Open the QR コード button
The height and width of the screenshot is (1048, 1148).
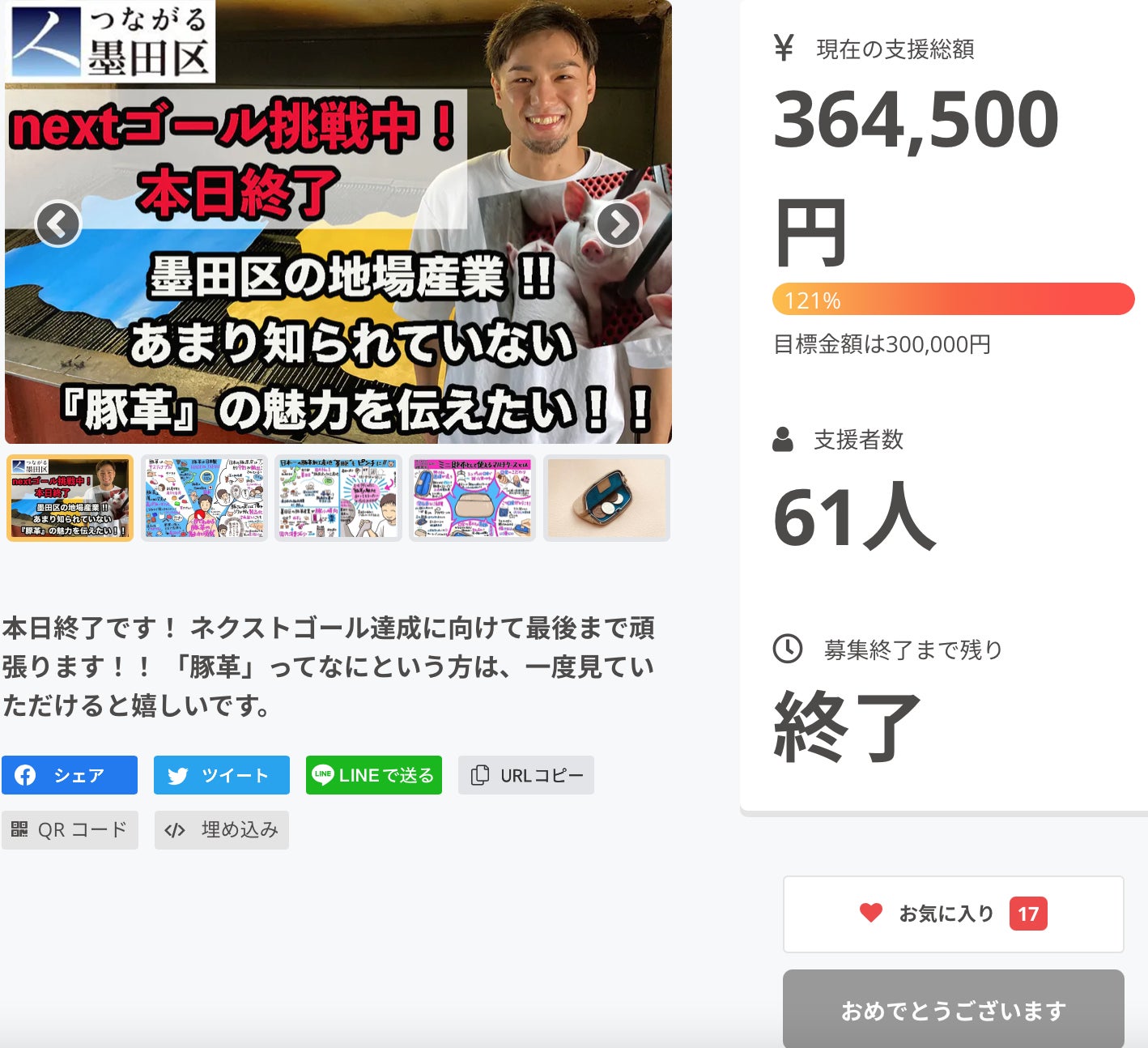tap(70, 830)
